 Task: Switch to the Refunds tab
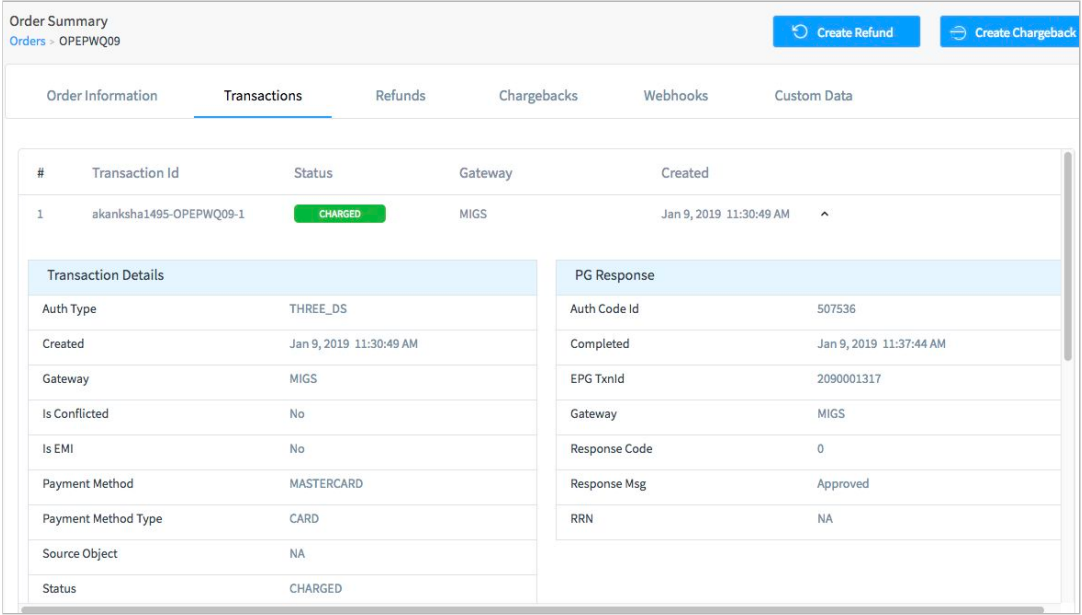[400, 96]
